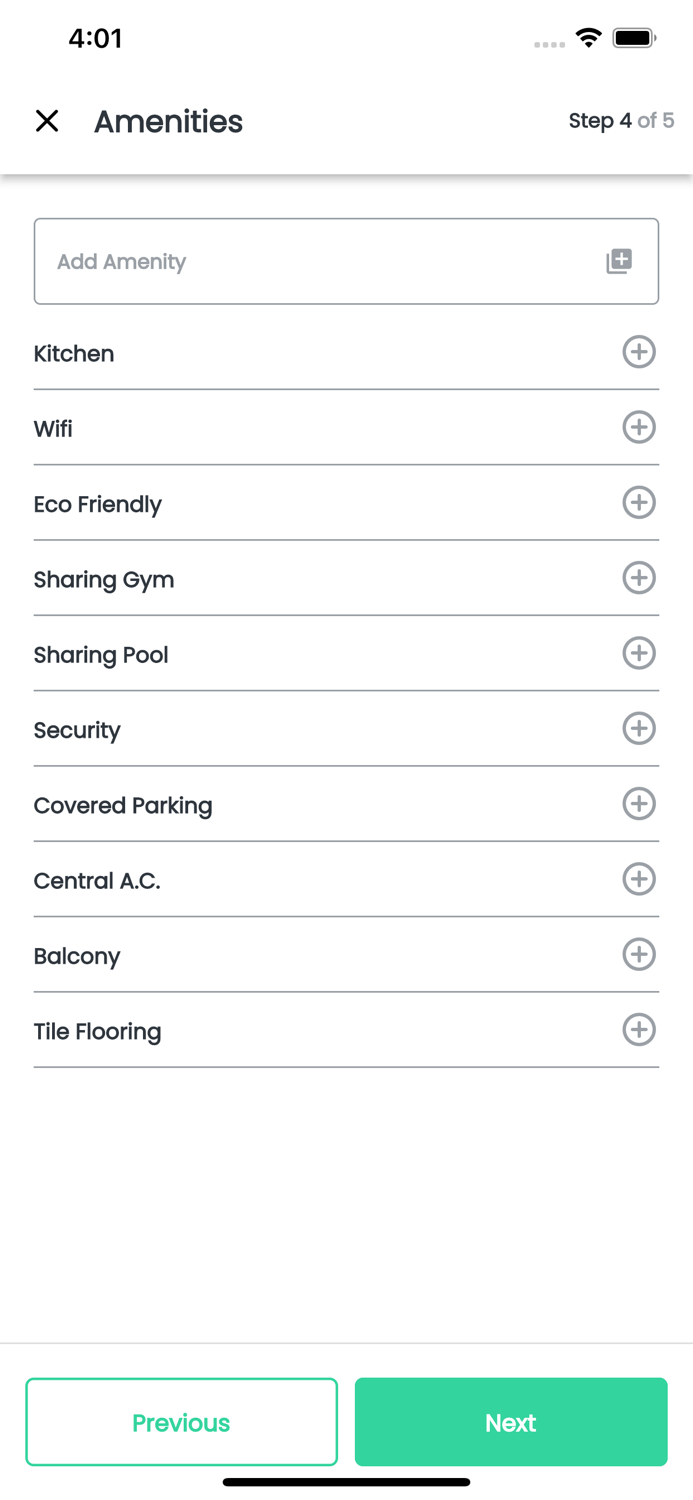Add Eco Friendly using its plus icon
693x1500 pixels.
tap(639, 502)
